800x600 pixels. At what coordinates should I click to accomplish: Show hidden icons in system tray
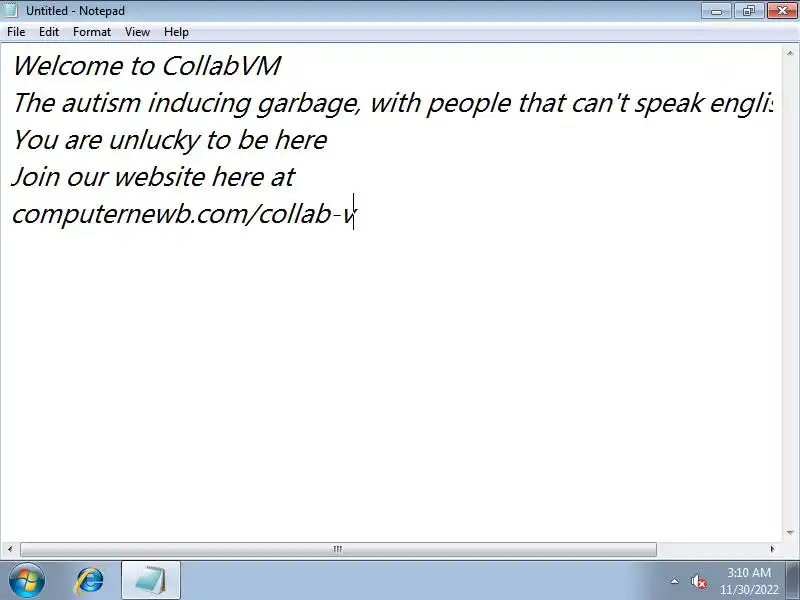tap(674, 581)
